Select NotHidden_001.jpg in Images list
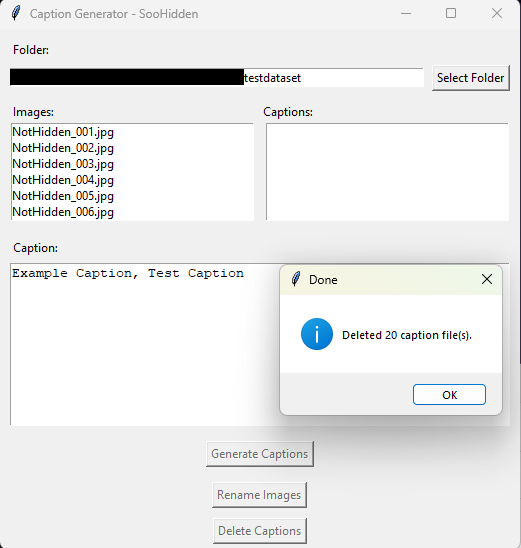Viewport: 521px width, 548px height. (x=132, y=132)
